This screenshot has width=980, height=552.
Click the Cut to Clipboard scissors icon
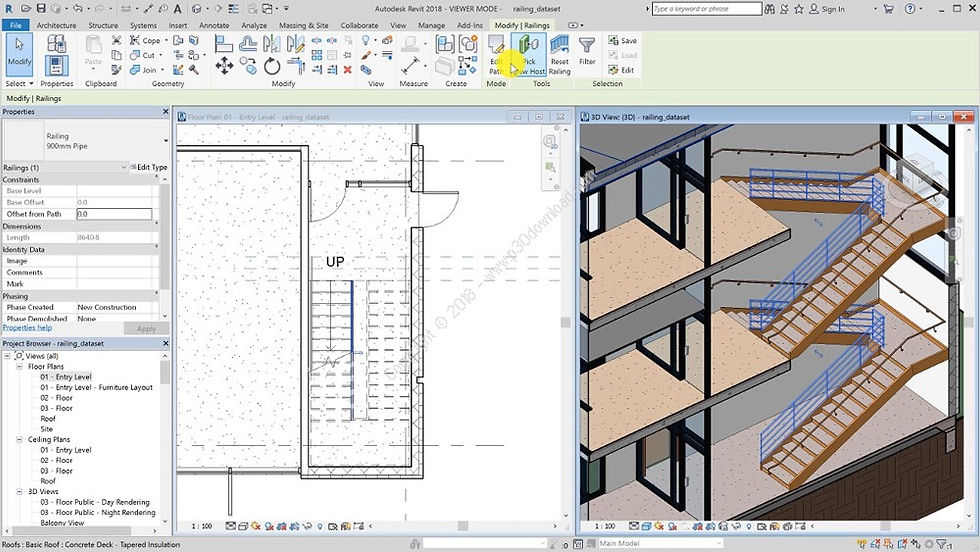coord(116,40)
